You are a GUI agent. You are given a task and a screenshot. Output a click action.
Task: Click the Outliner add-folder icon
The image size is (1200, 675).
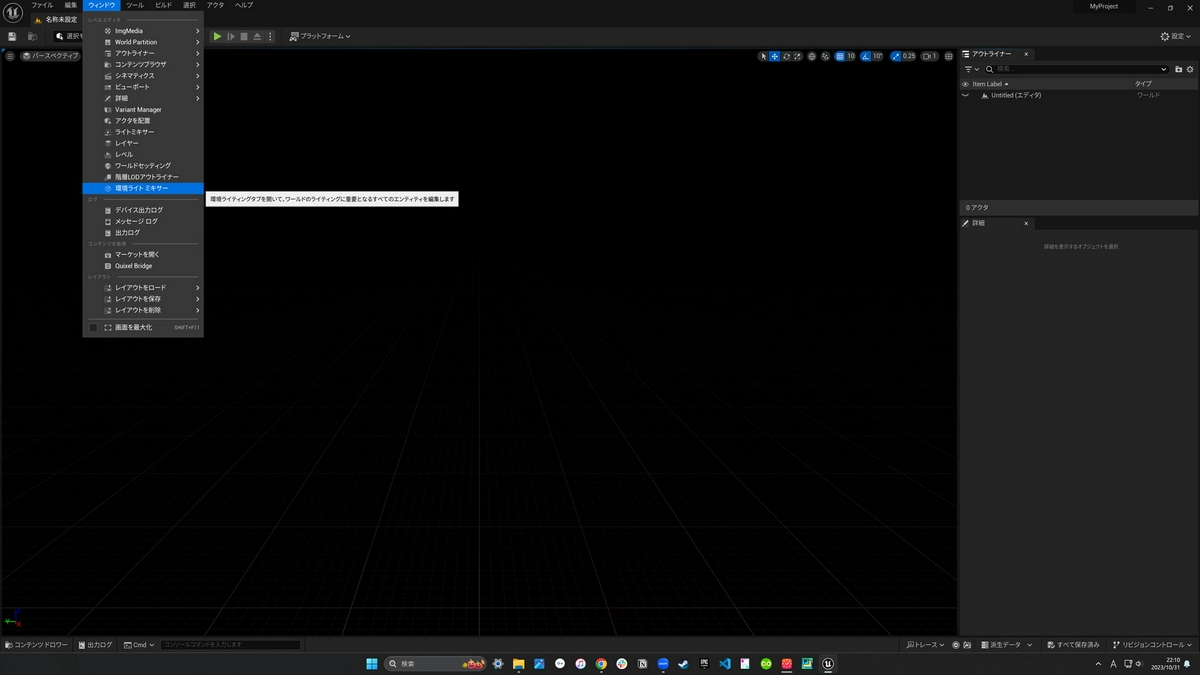[x=1179, y=69]
